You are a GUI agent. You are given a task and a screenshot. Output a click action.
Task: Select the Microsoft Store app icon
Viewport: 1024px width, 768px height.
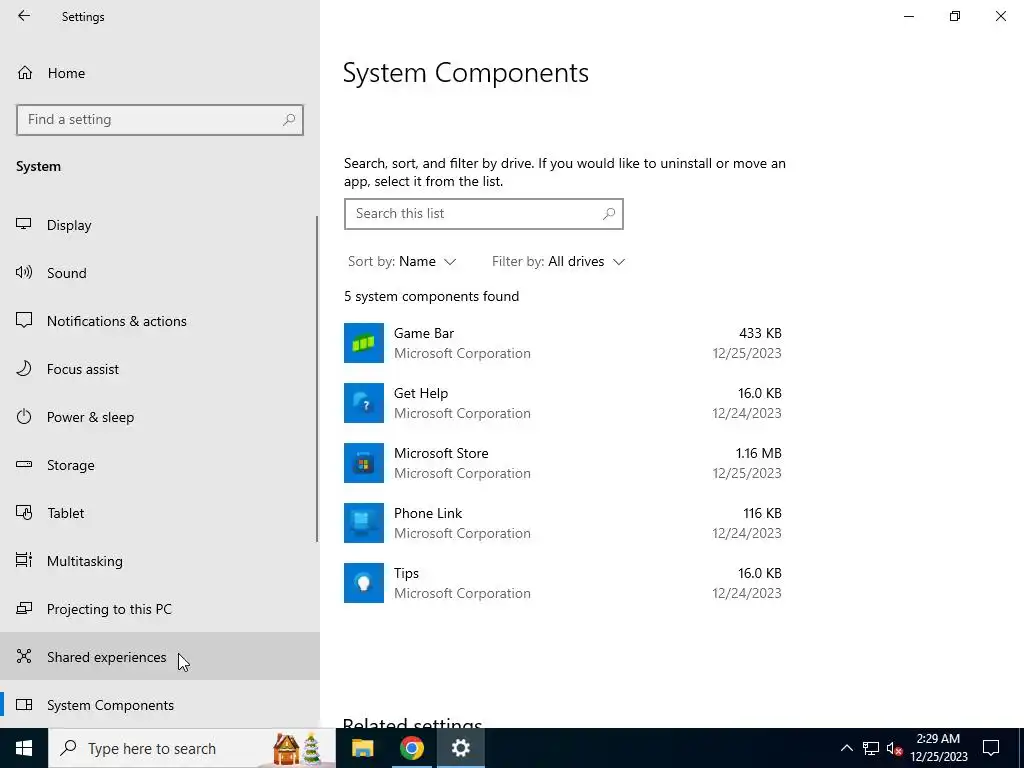(364, 463)
